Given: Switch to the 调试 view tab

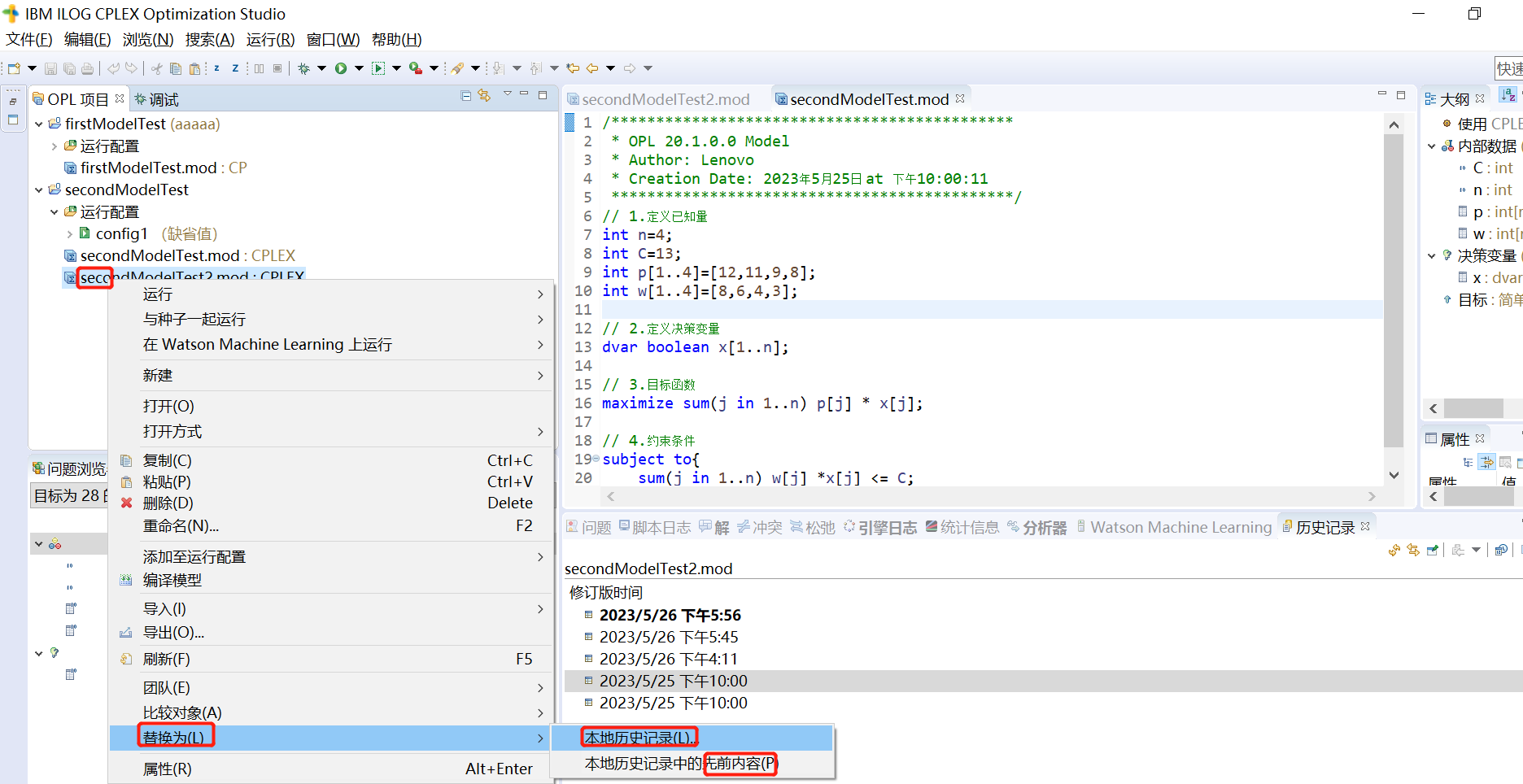Looking at the screenshot, I should (x=157, y=99).
